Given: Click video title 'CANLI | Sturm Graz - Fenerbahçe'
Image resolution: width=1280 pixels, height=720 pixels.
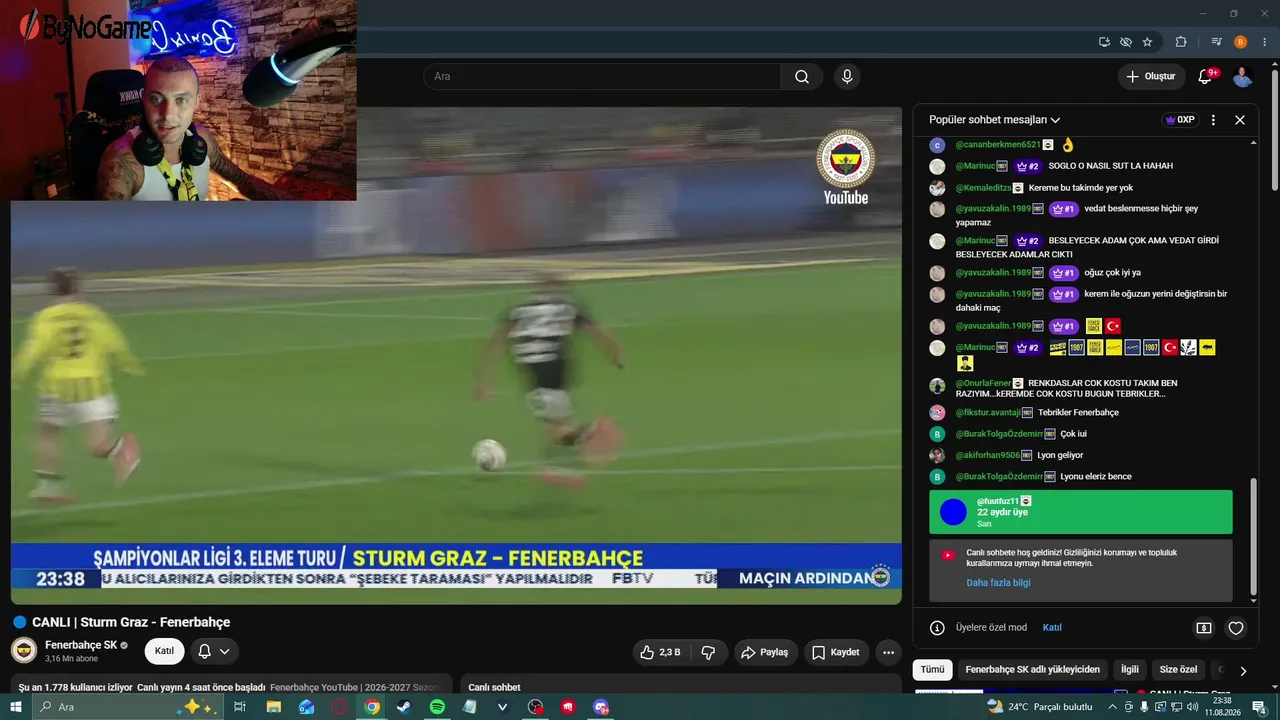Looking at the screenshot, I should [131, 622].
